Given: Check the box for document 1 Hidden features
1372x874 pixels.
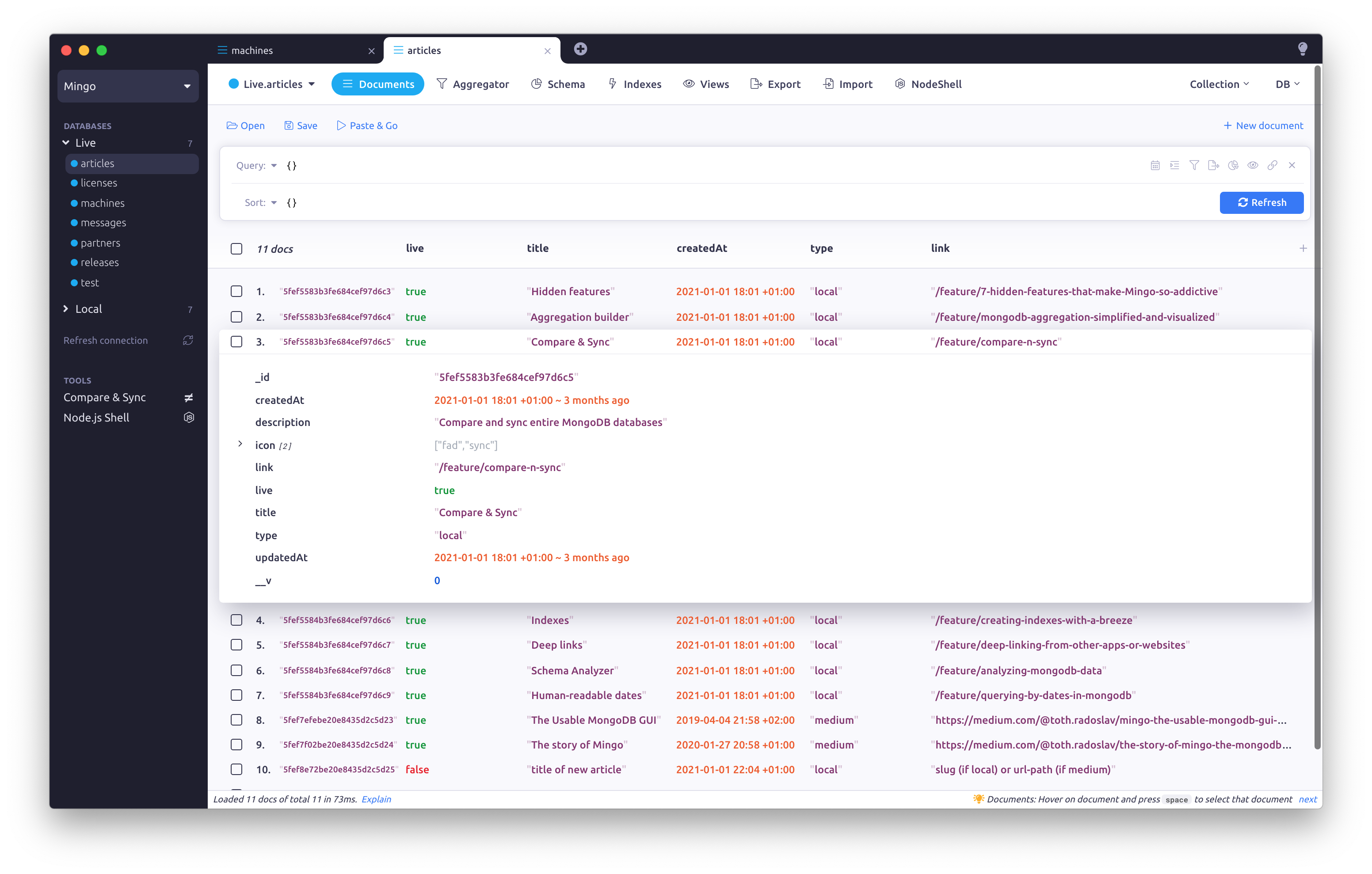Looking at the screenshot, I should (x=236, y=292).
